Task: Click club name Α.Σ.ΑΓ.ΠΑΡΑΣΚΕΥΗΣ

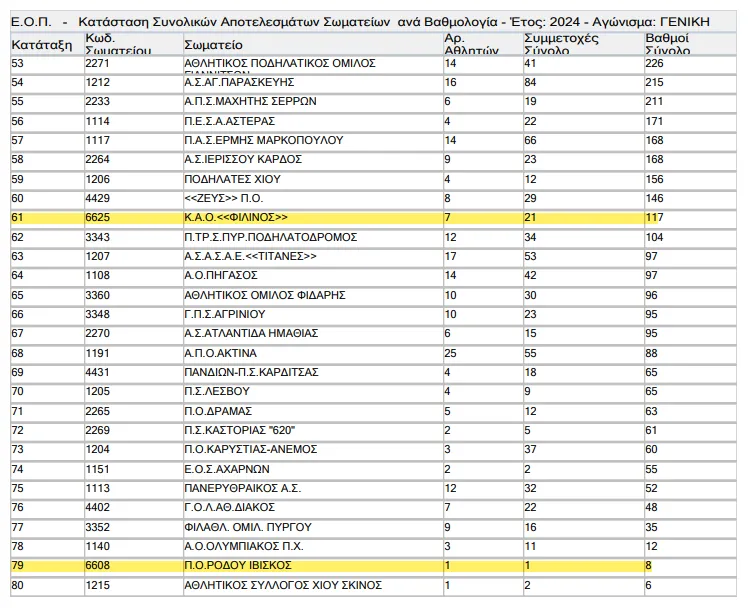Action: tap(239, 82)
